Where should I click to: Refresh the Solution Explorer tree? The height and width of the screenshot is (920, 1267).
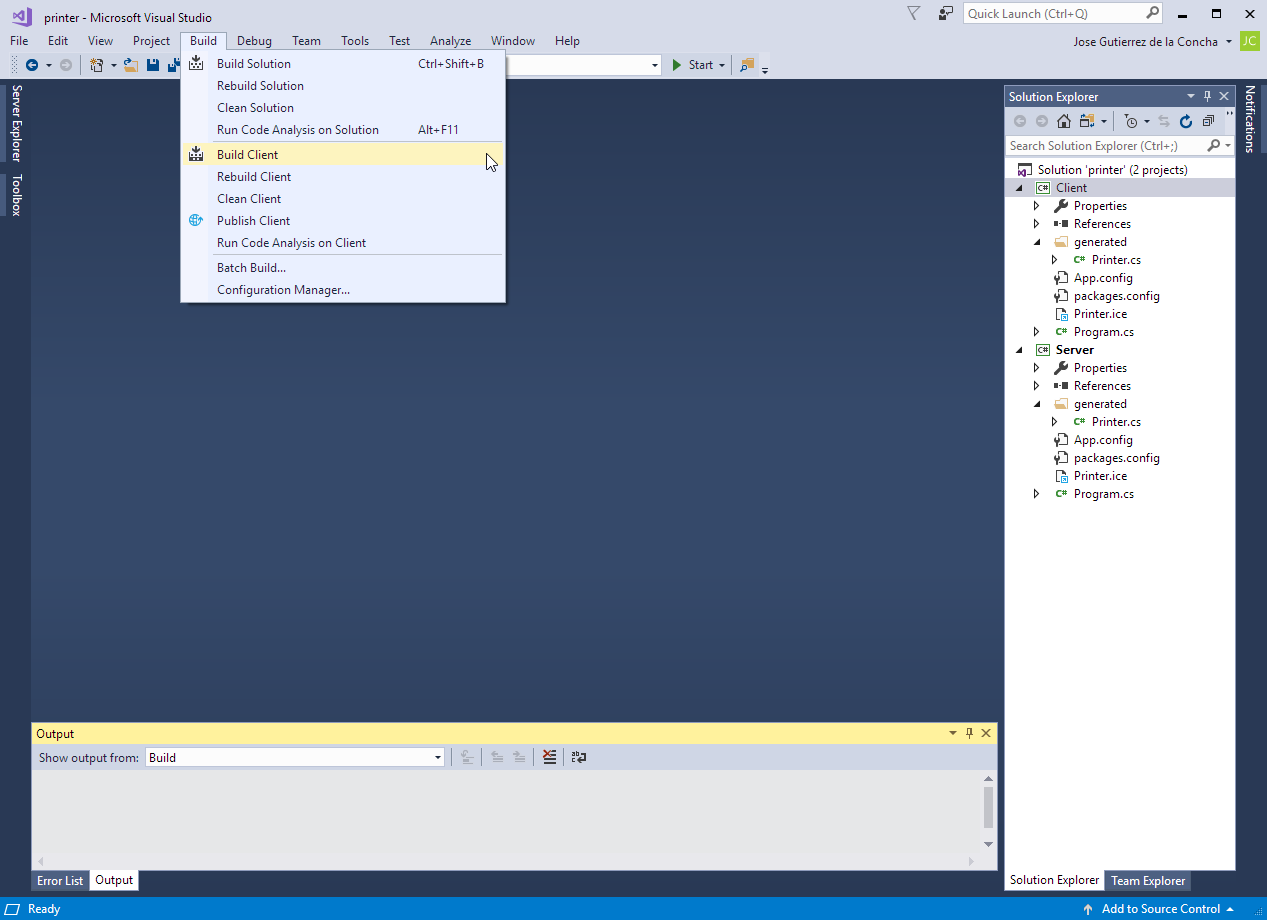click(x=1186, y=121)
